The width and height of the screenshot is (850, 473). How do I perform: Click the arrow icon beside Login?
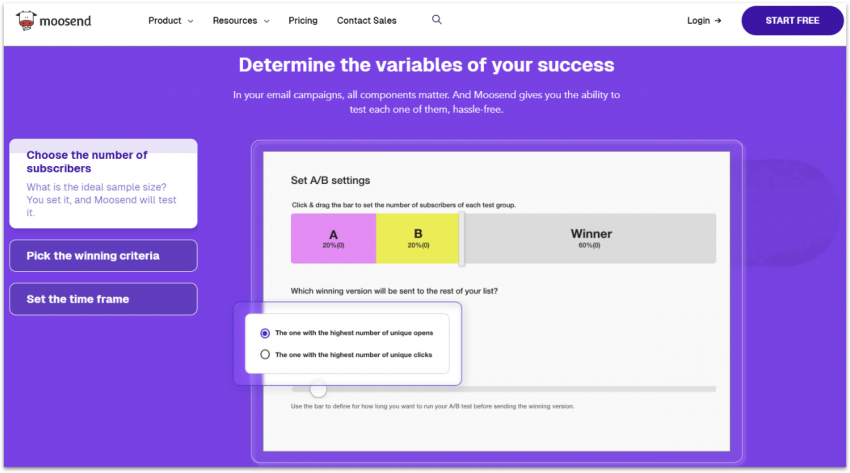pyautogui.click(x=718, y=20)
